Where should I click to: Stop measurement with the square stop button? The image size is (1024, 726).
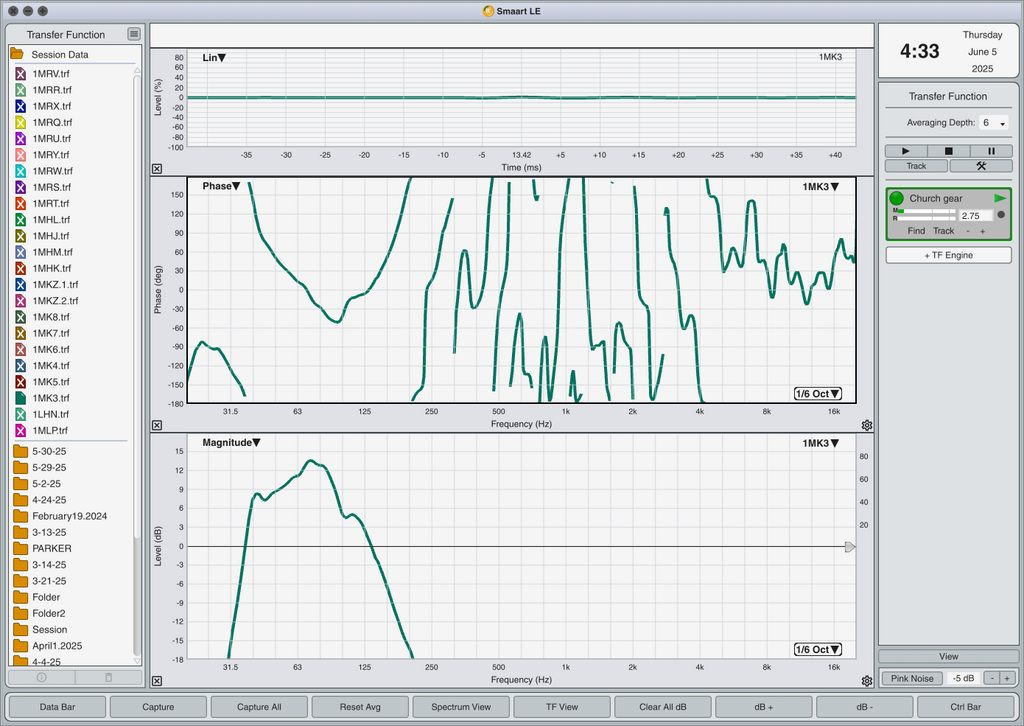(948, 151)
